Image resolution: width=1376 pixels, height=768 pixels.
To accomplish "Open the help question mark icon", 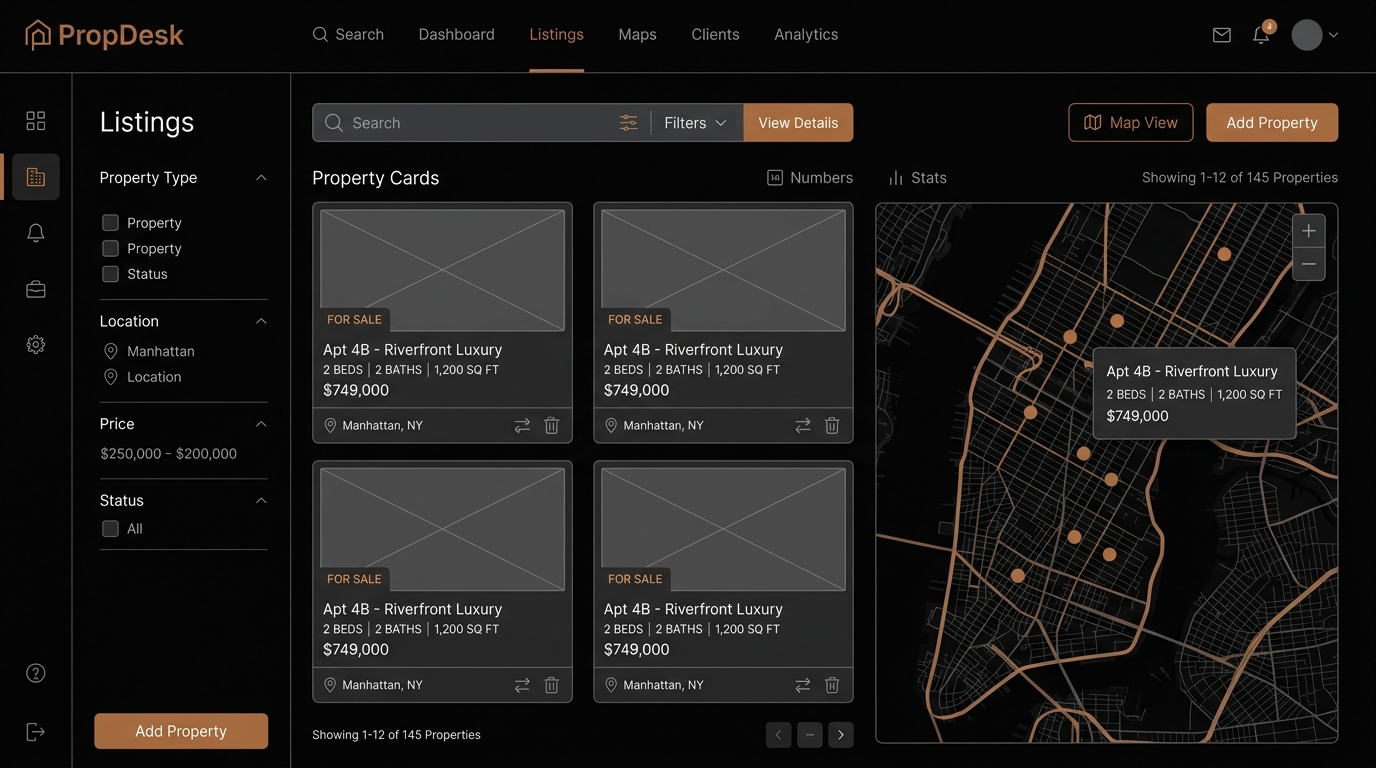I will 36,673.
